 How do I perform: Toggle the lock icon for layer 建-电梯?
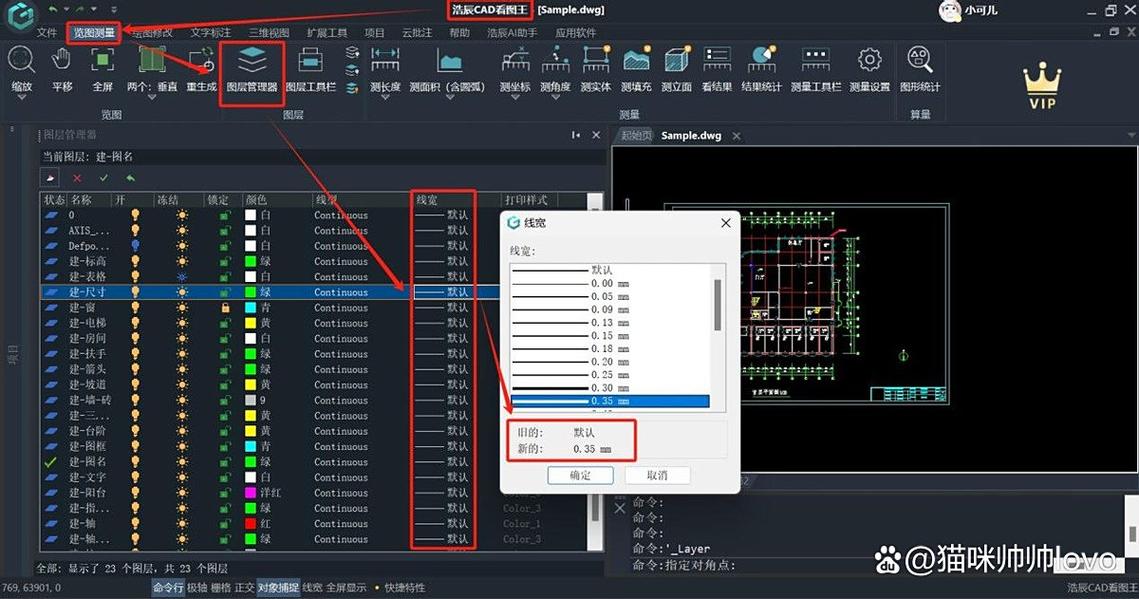[x=225, y=322]
